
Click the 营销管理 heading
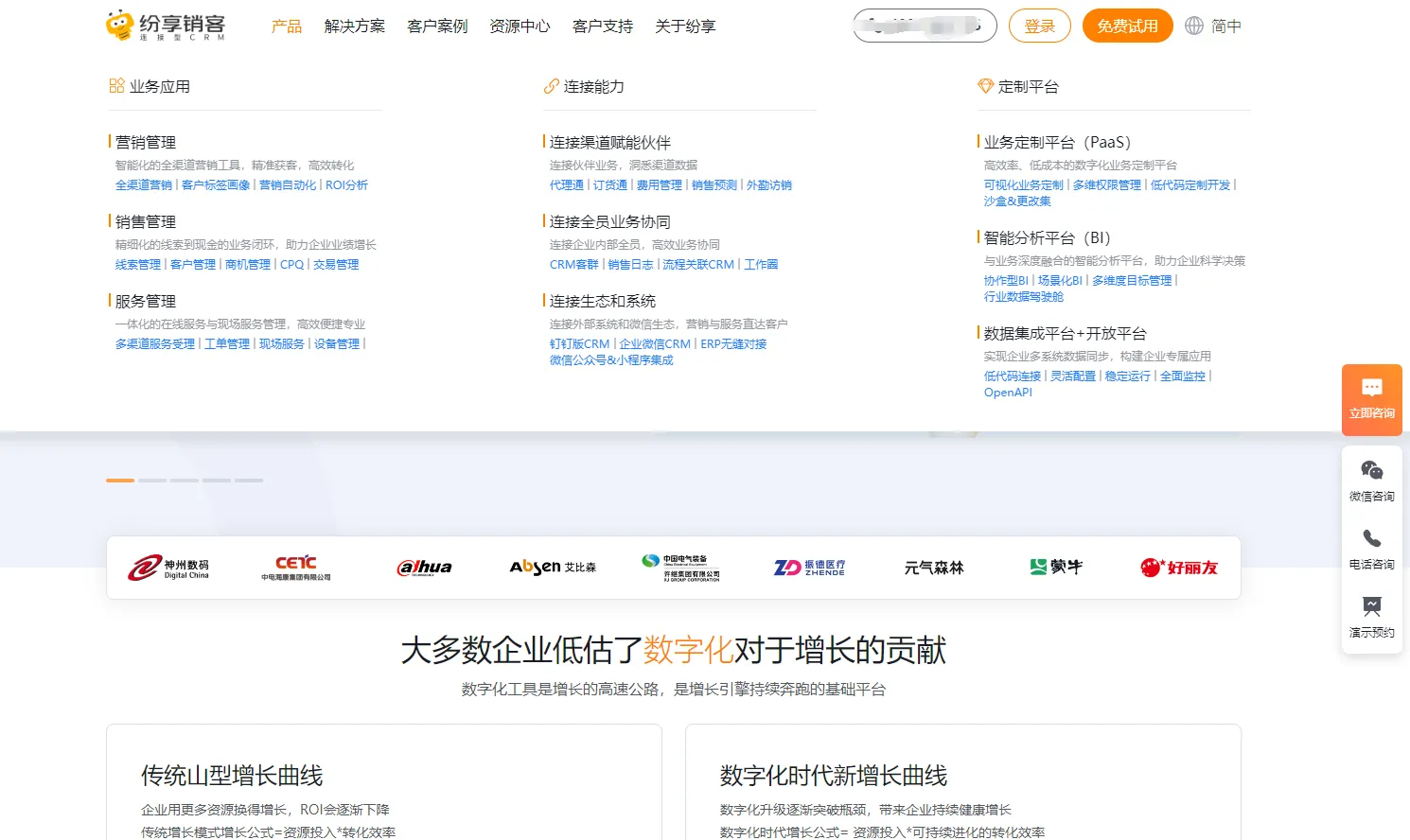pos(146,143)
